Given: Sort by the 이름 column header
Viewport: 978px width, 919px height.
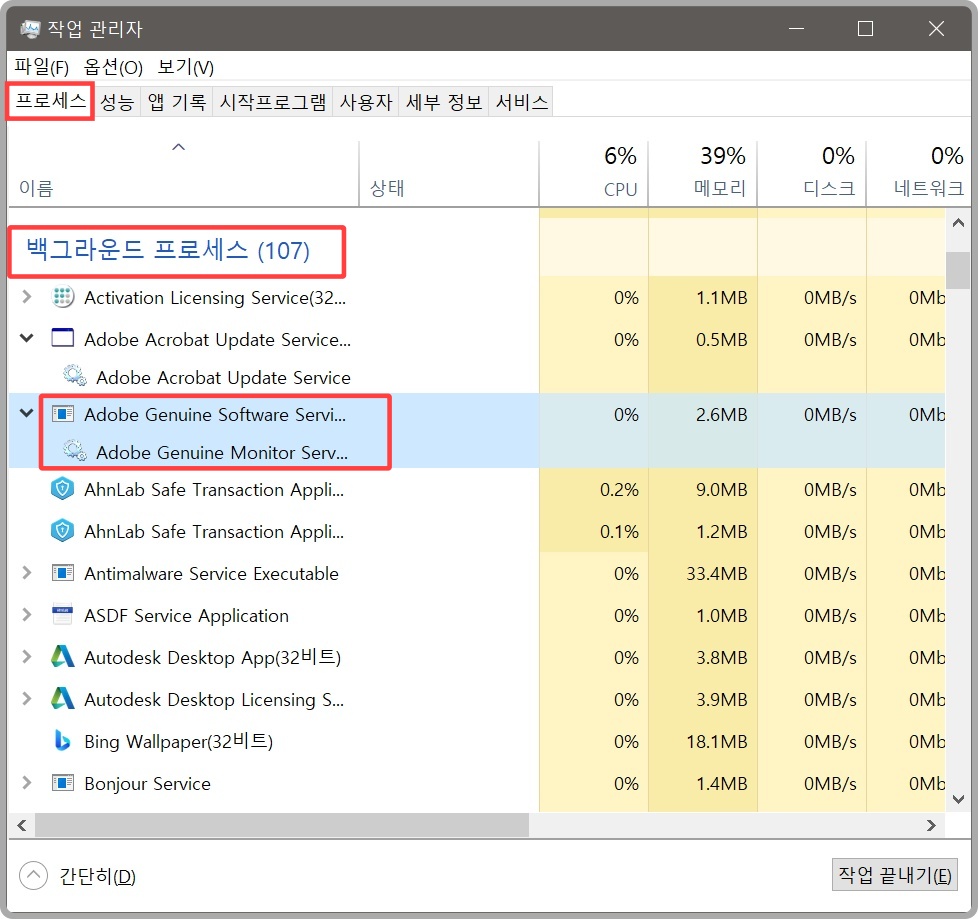Looking at the screenshot, I should point(183,173).
